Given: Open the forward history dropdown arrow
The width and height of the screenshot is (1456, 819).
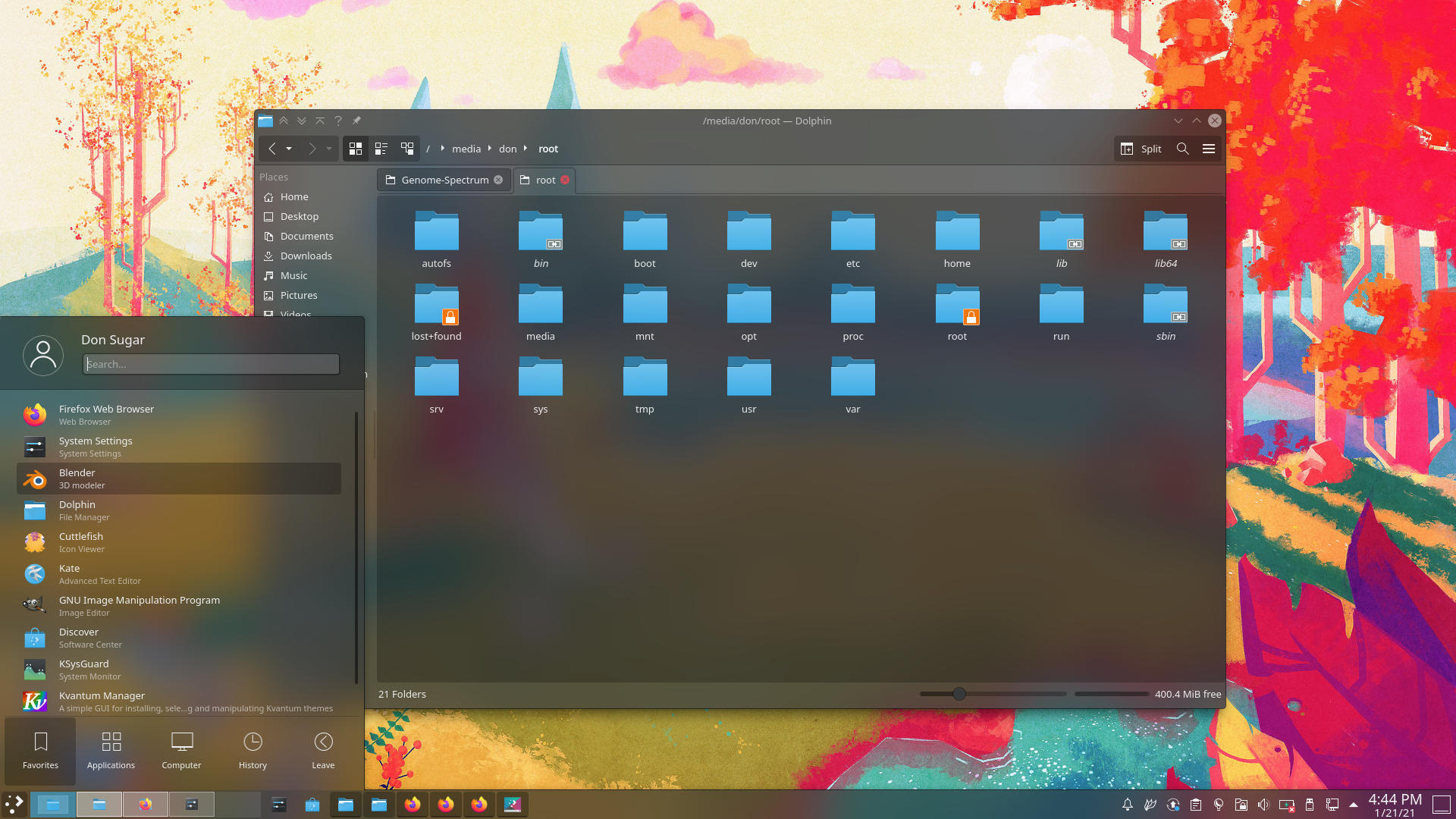Looking at the screenshot, I should pos(328,149).
